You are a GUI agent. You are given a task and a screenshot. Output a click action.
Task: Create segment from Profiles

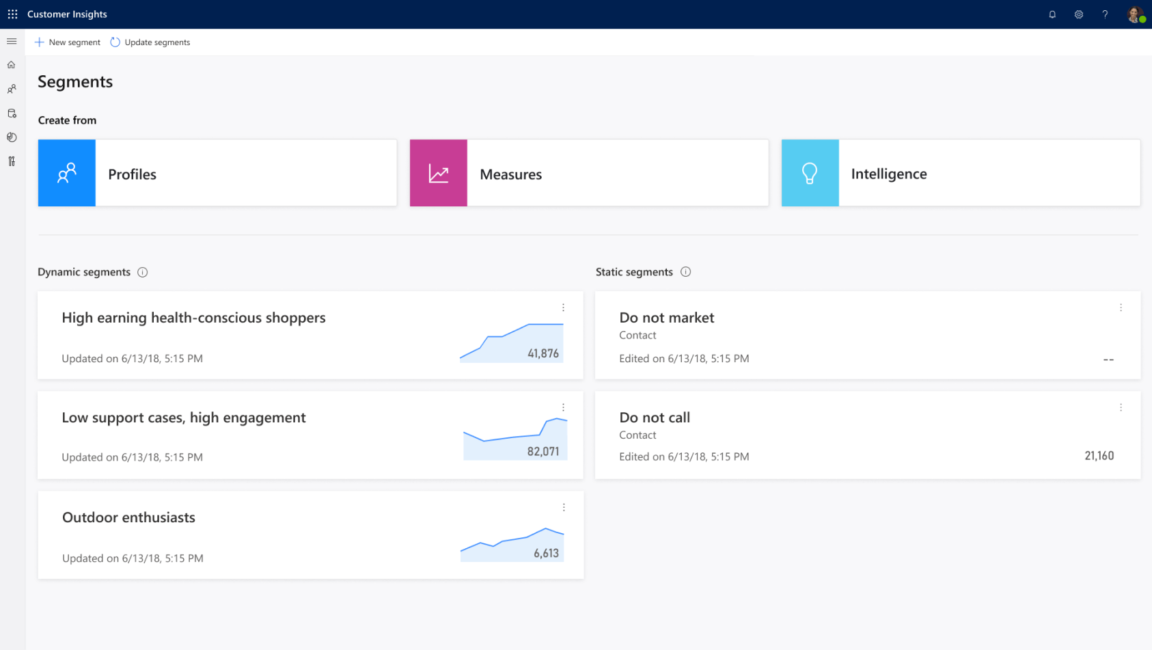coord(216,173)
